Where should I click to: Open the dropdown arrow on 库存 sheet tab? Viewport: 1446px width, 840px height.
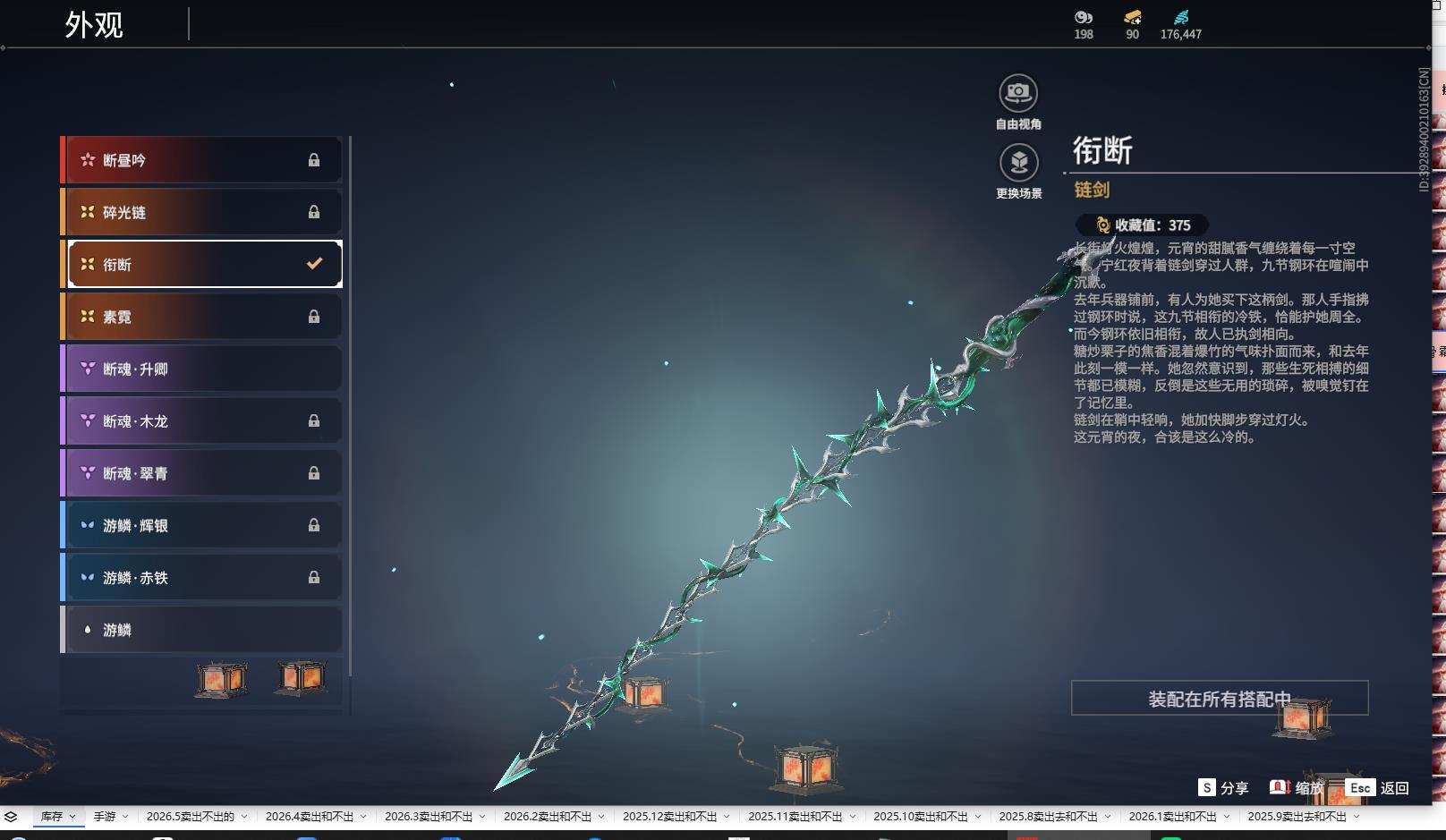[72, 817]
